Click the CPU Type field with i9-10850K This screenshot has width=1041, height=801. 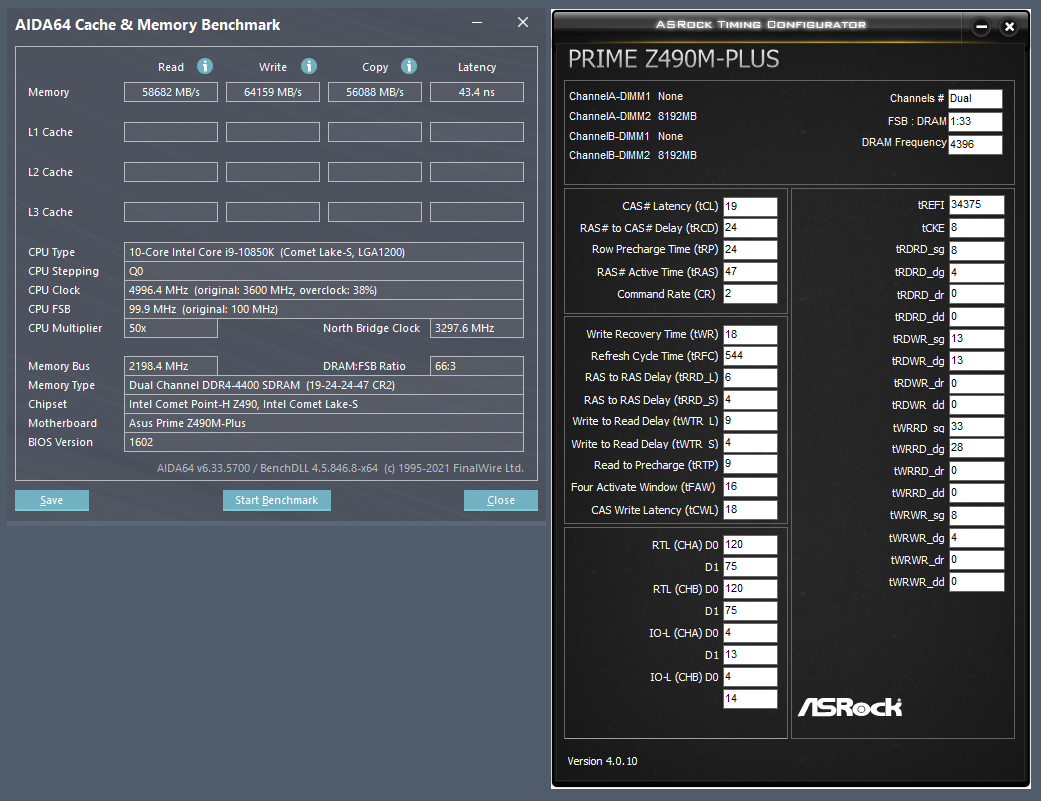[x=324, y=252]
